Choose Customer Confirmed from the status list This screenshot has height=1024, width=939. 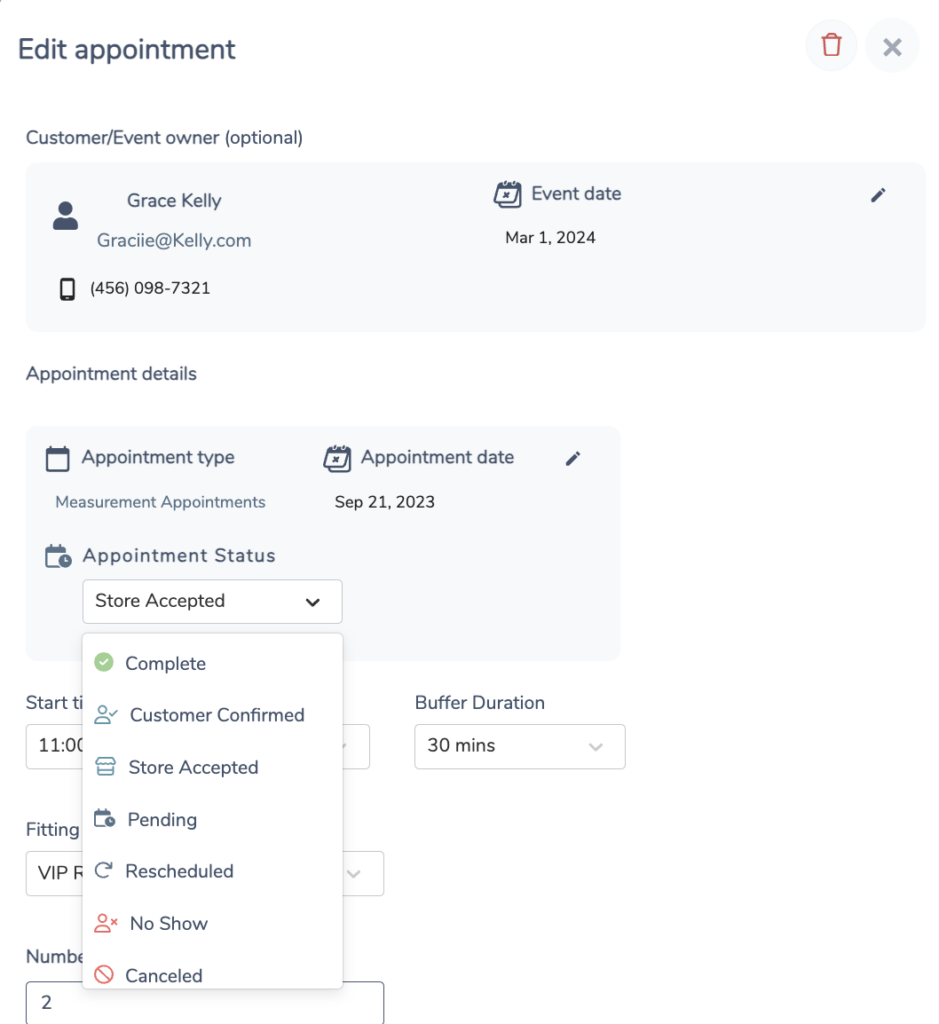[216, 716]
